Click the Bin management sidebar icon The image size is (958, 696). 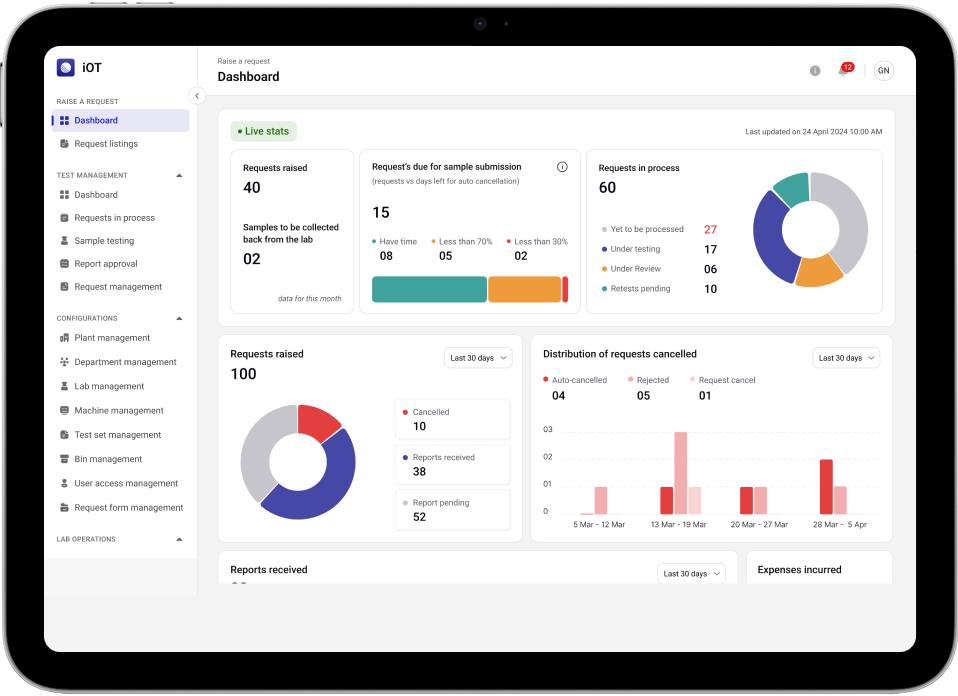64,459
